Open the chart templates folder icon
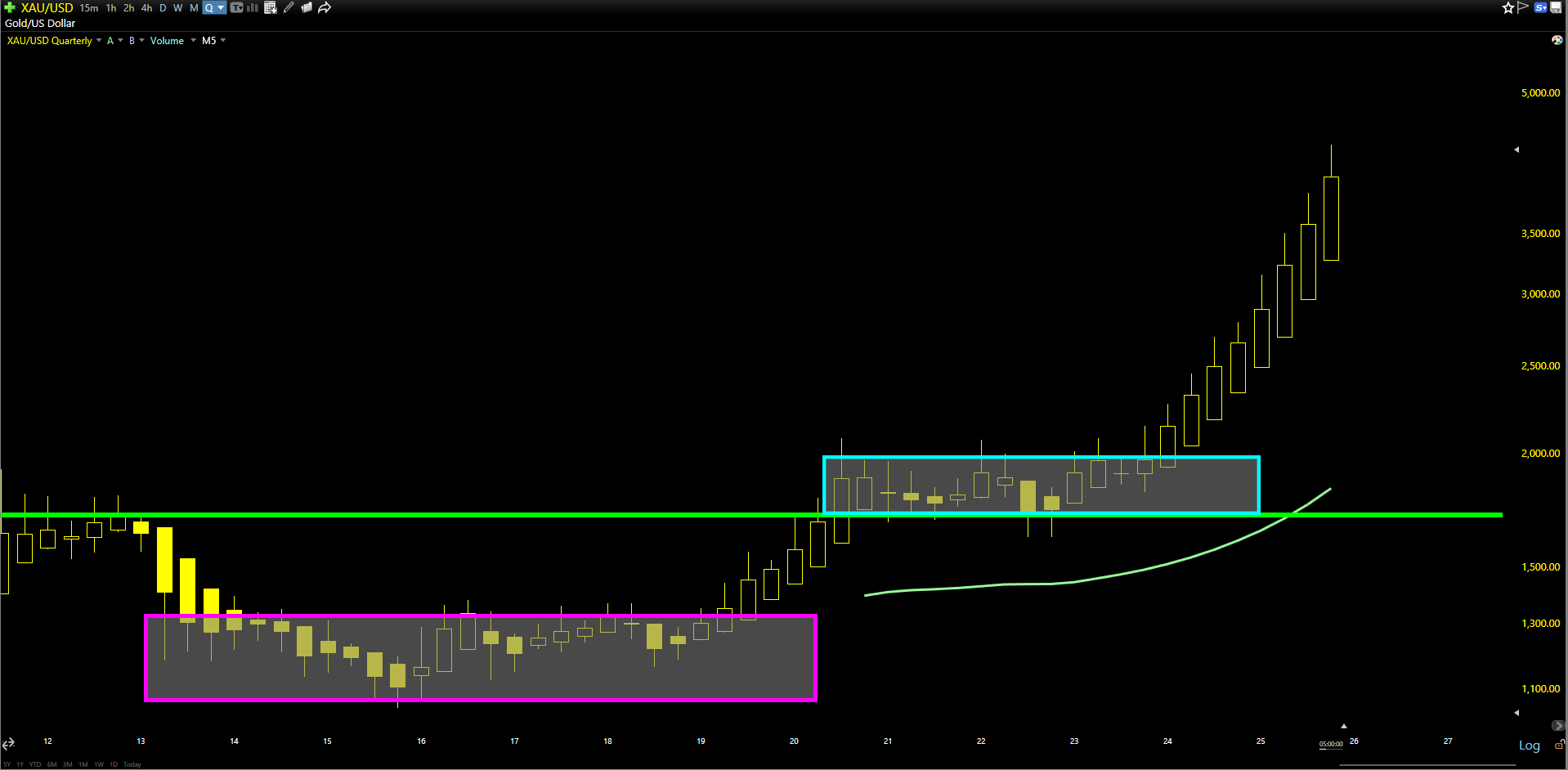1568x770 pixels. click(x=307, y=7)
